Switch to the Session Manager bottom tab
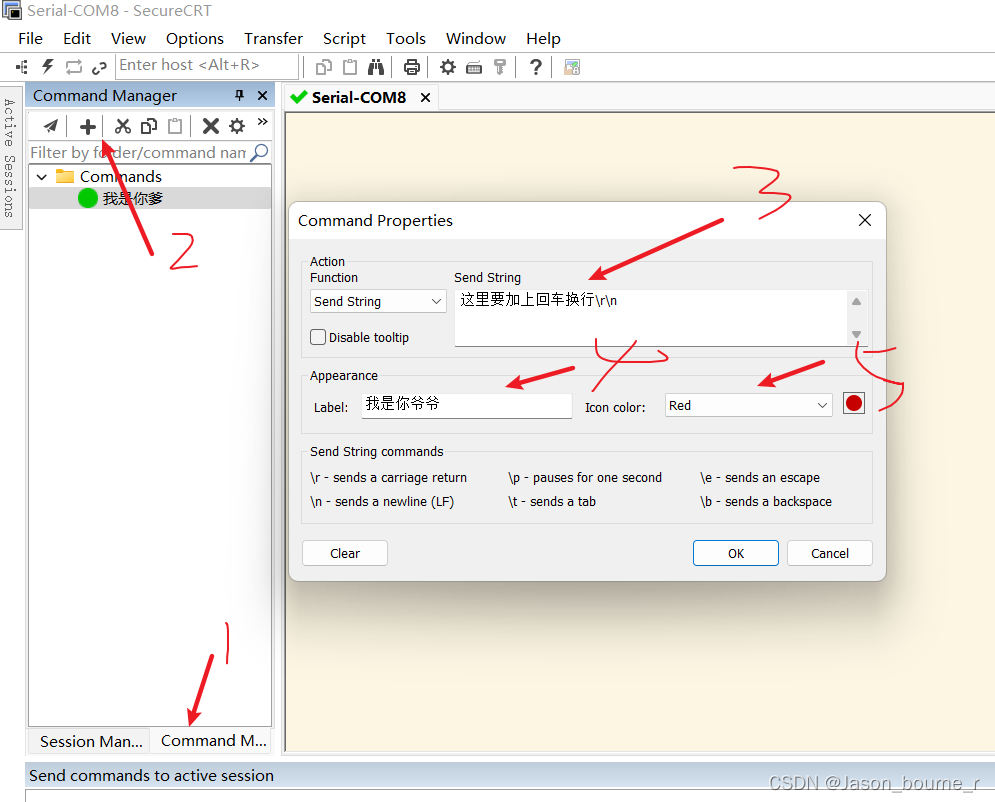This screenshot has height=802, width=995. pyautogui.click(x=91, y=741)
